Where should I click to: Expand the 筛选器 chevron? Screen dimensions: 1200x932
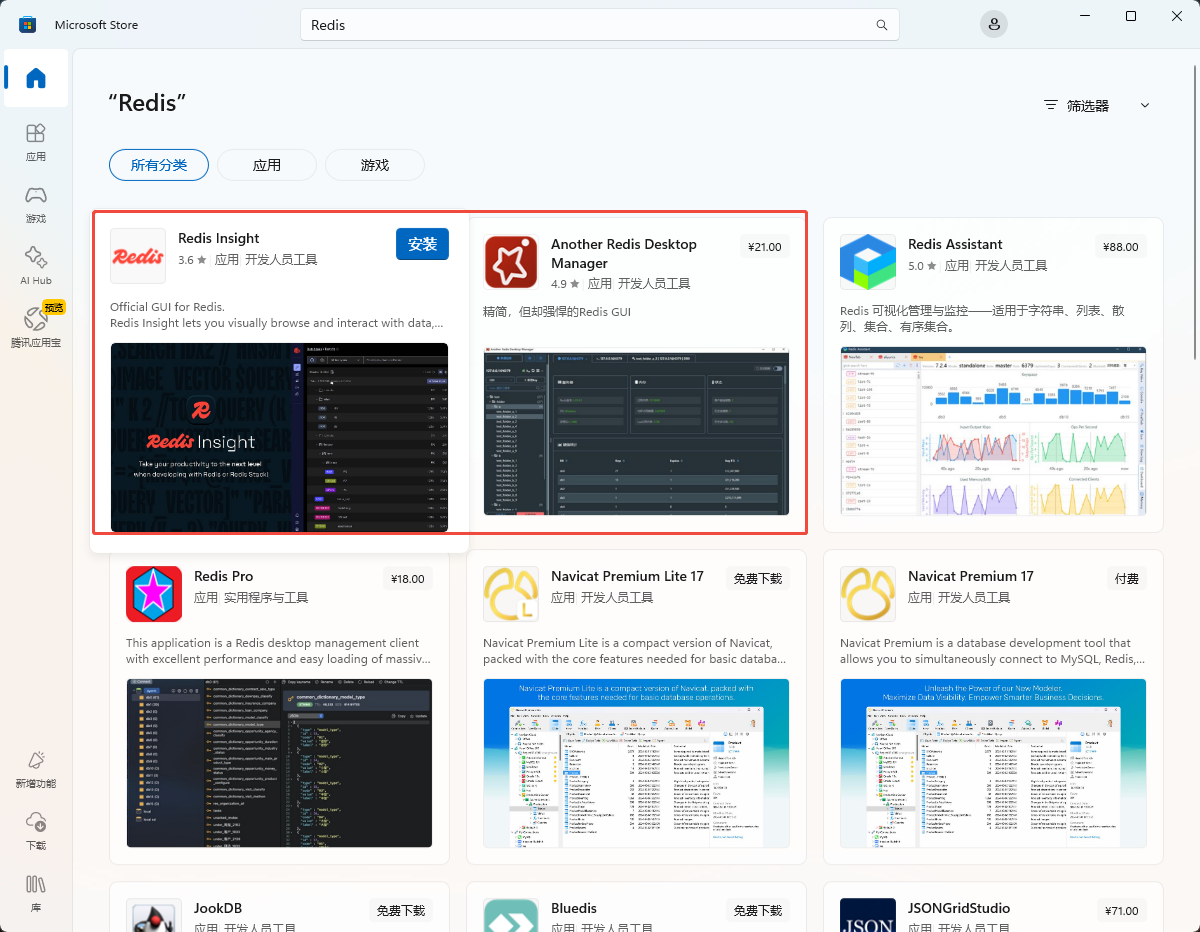point(1145,105)
